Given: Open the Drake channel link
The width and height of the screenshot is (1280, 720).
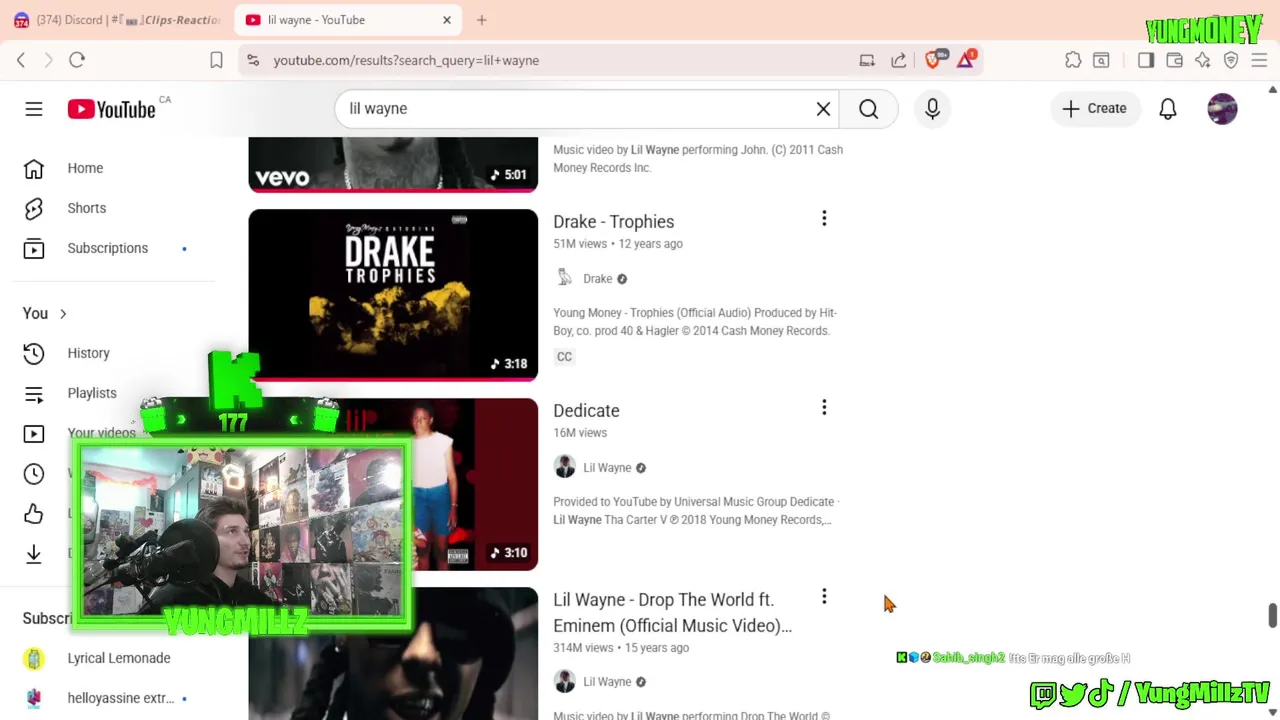Looking at the screenshot, I should point(597,279).
